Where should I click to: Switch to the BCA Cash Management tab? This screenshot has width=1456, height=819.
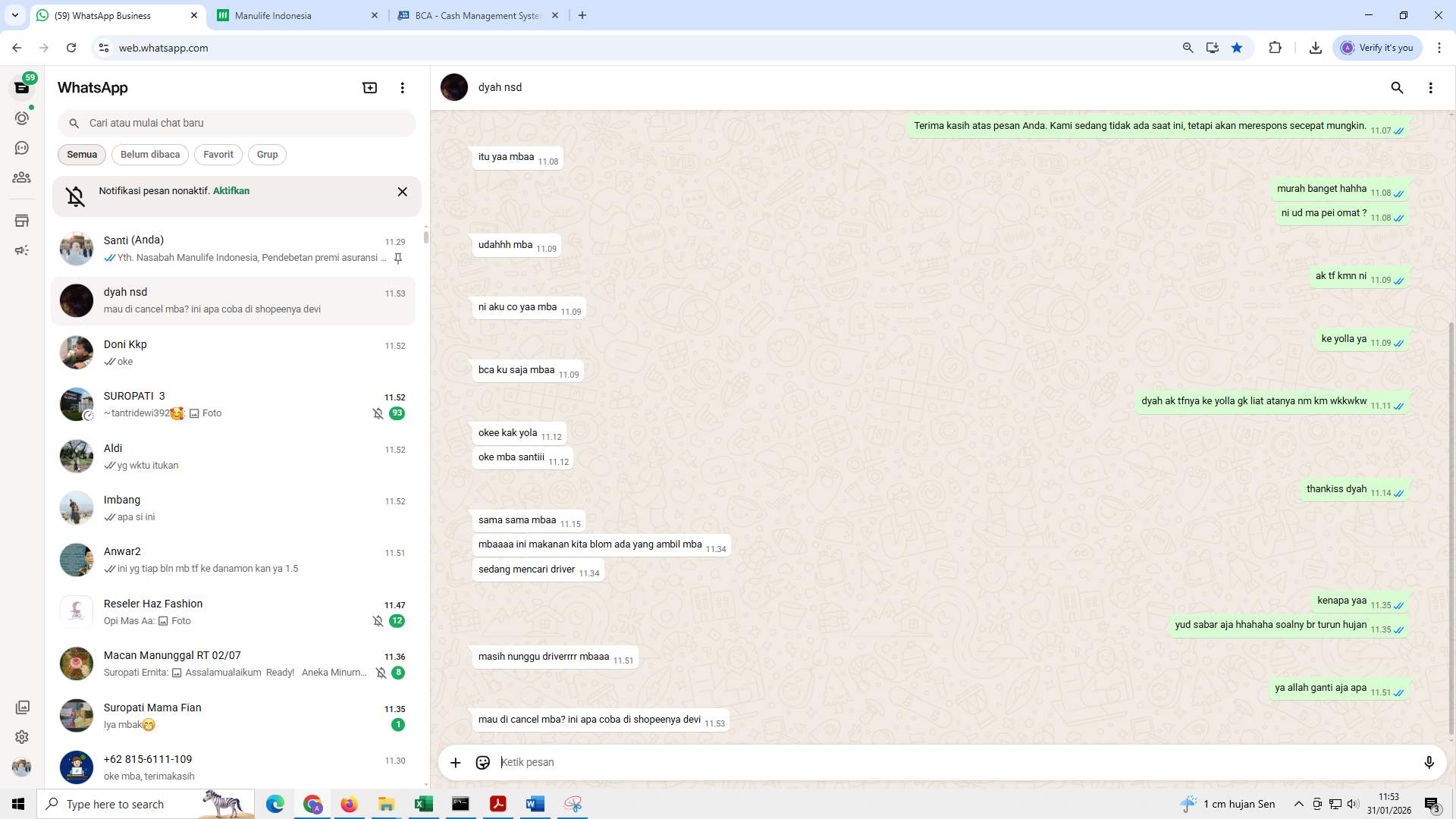coord(470,15)
